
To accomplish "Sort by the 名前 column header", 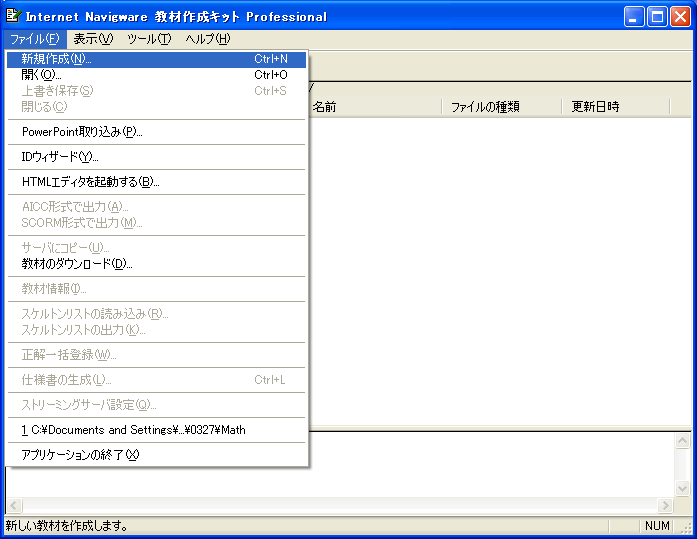I will (375, 107).
